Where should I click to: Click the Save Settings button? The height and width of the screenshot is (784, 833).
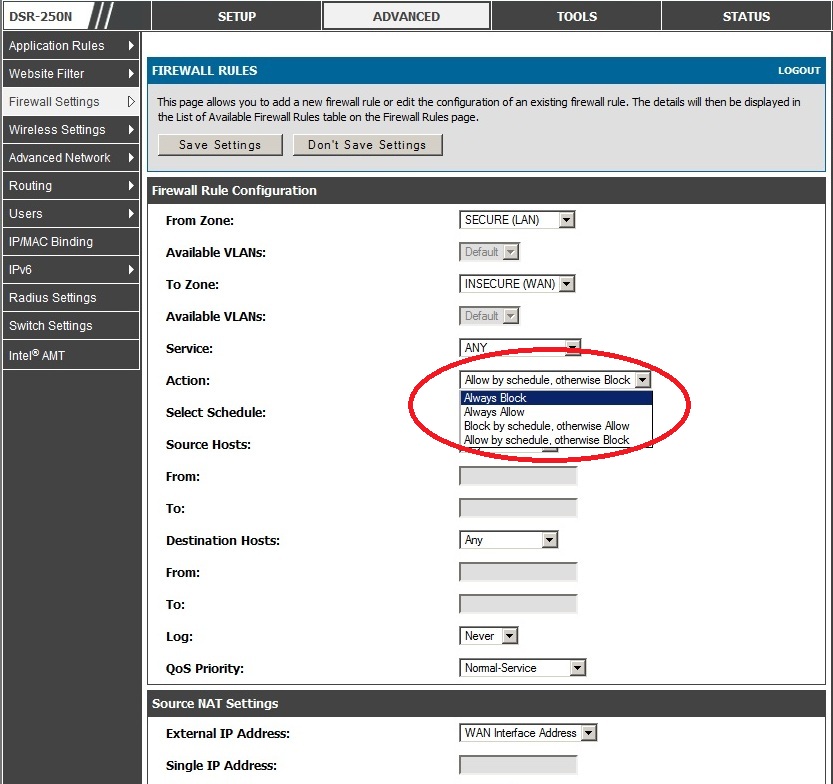click(220, 145)
